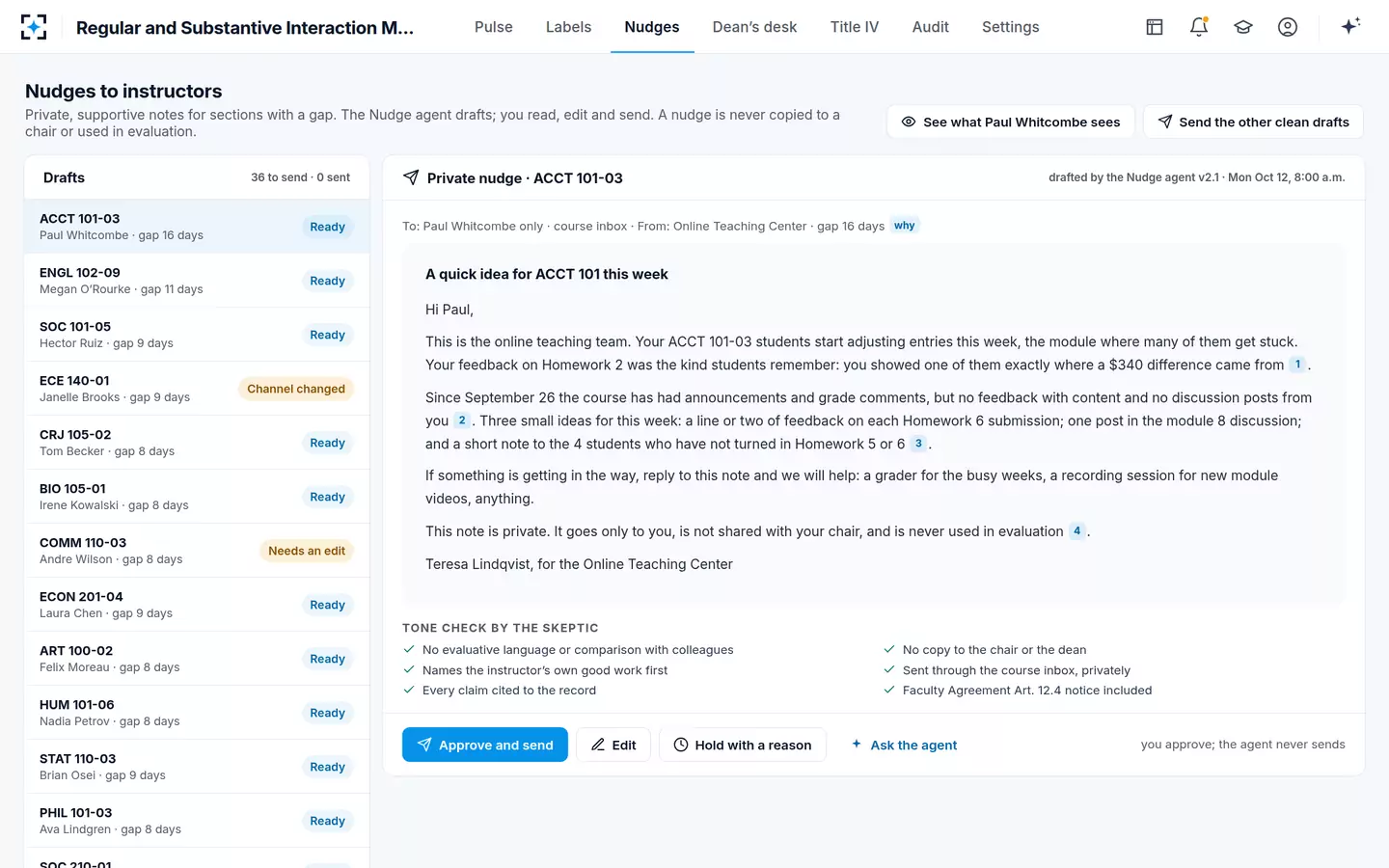Click the 'why' gap explanation chip

[x=904, y=226]
